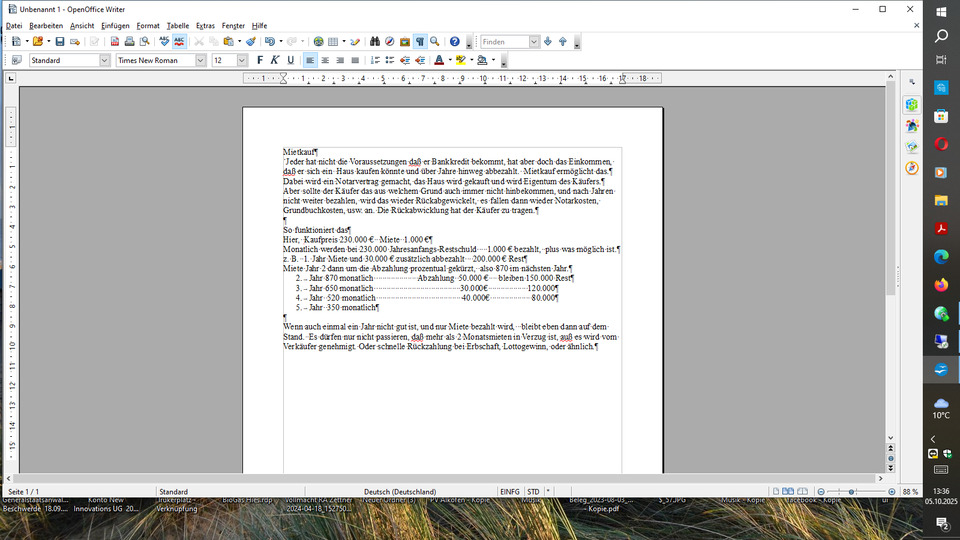Open Find & Replace binoculars icon

click(375, 42)
